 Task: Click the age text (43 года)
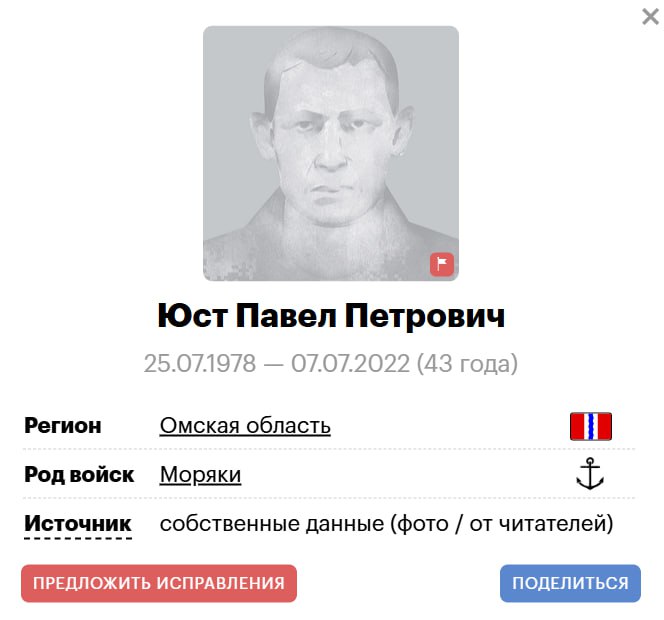467,363
